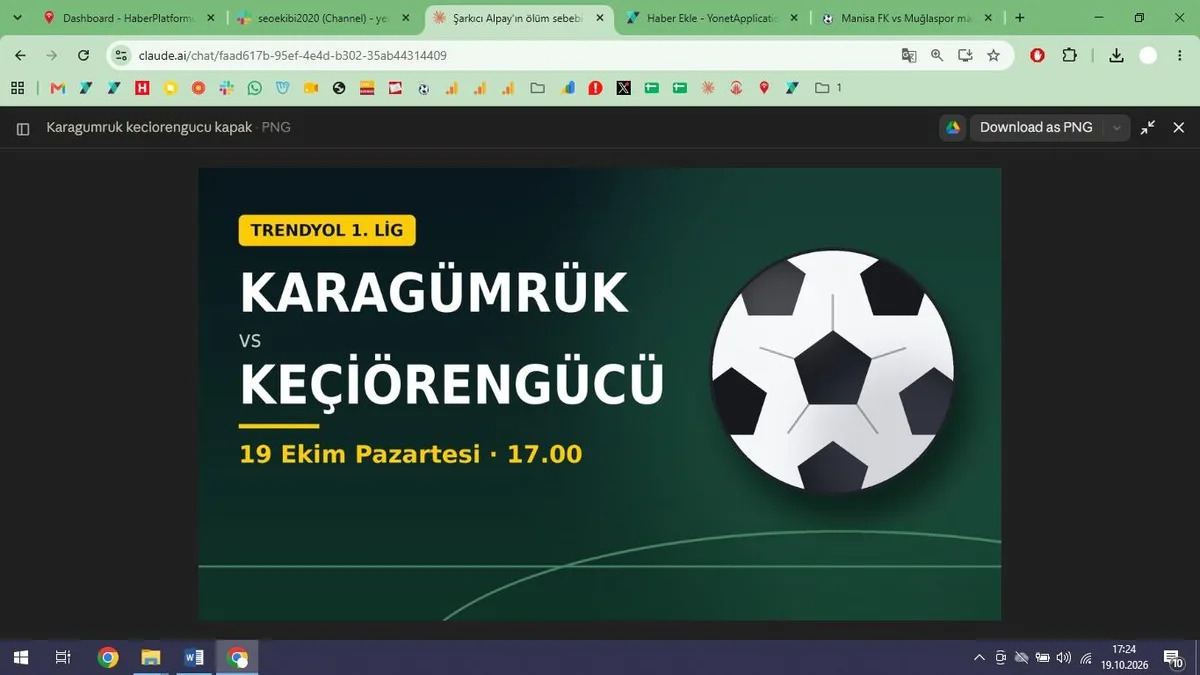Image resolution: width=1200 pixels, height=675 pixels.
Task: Go forward to the next page
Action: [52, 56]
